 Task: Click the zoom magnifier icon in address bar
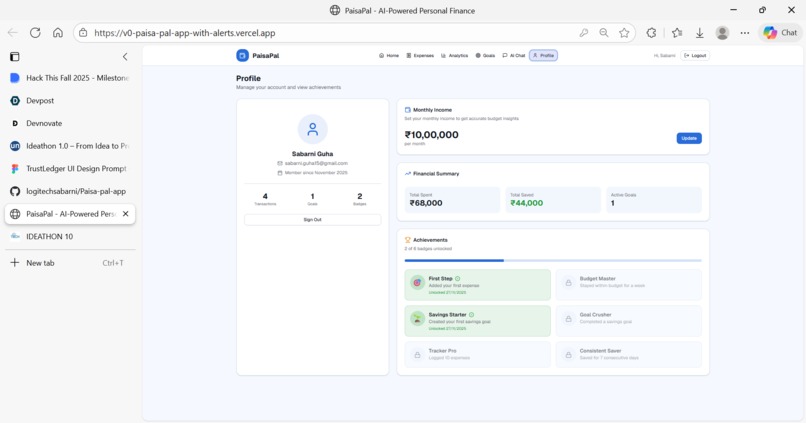[604, 33]
